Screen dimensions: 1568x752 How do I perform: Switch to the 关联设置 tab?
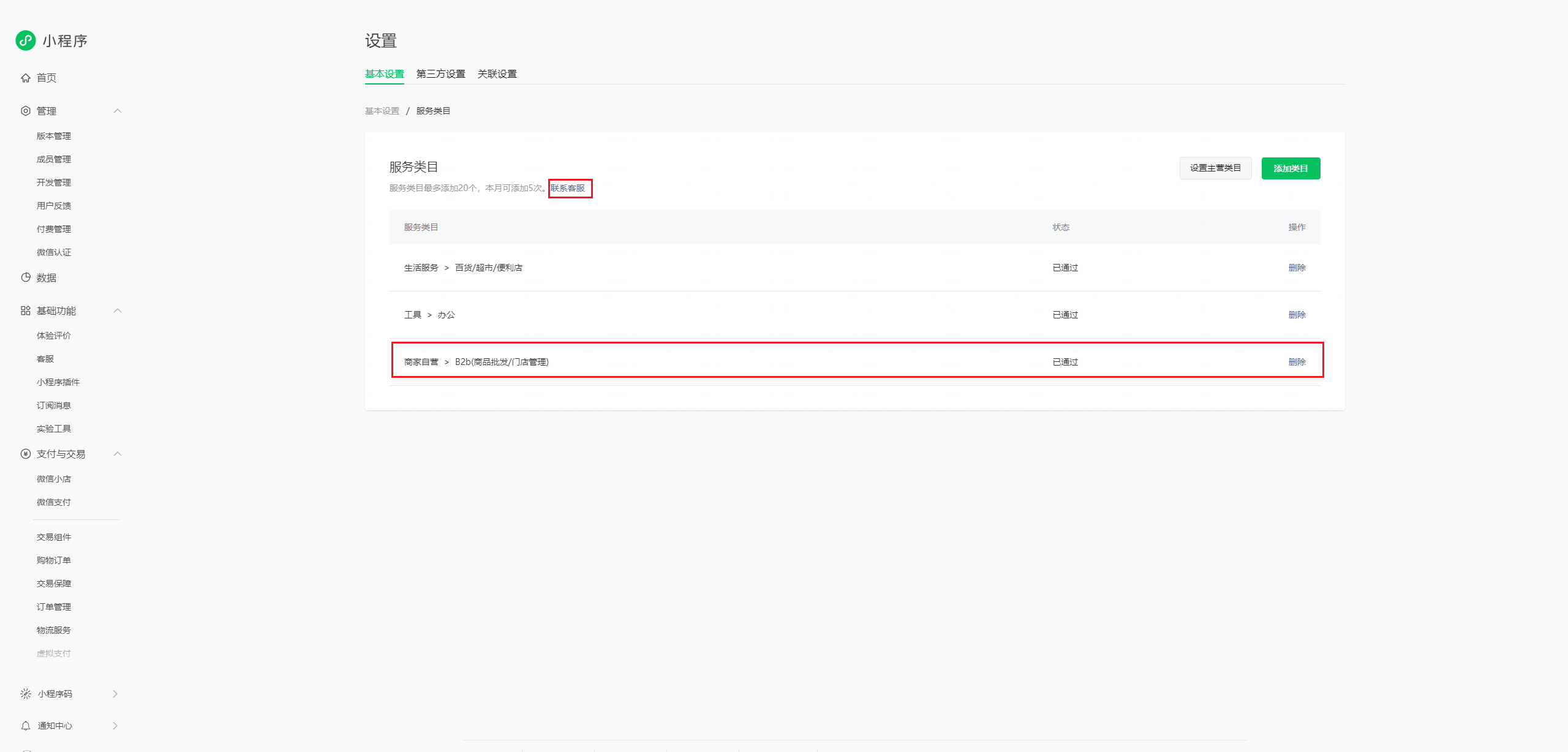497,74
